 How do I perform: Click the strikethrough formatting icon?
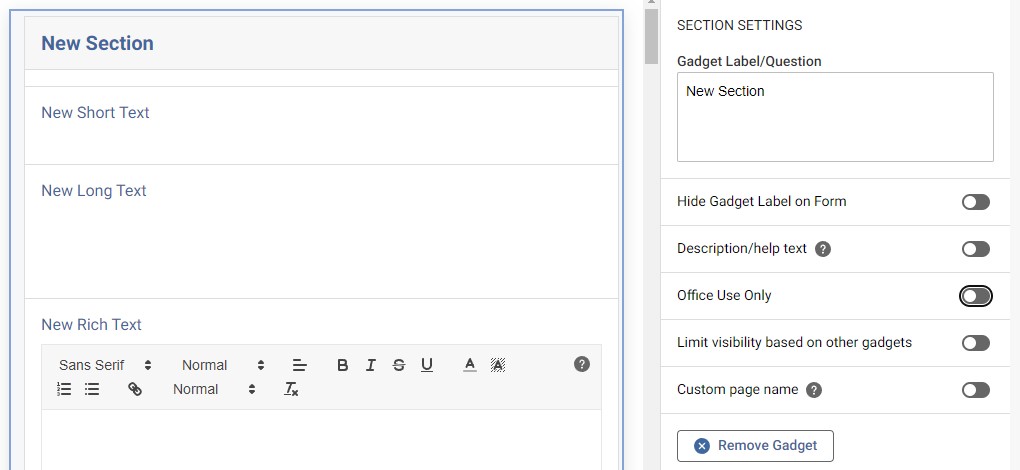coord(399,365)
